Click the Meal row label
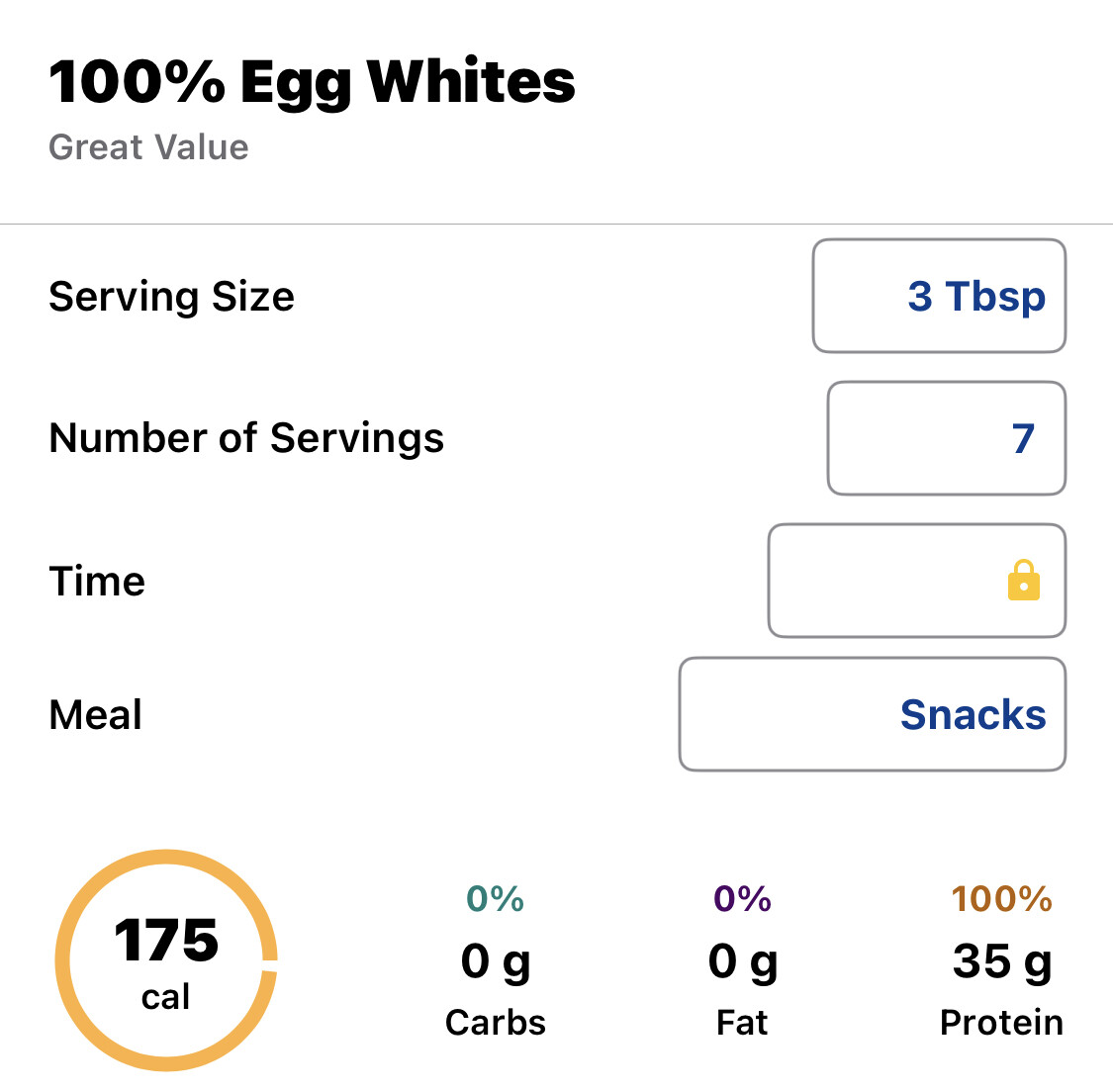 click(95, 715)
